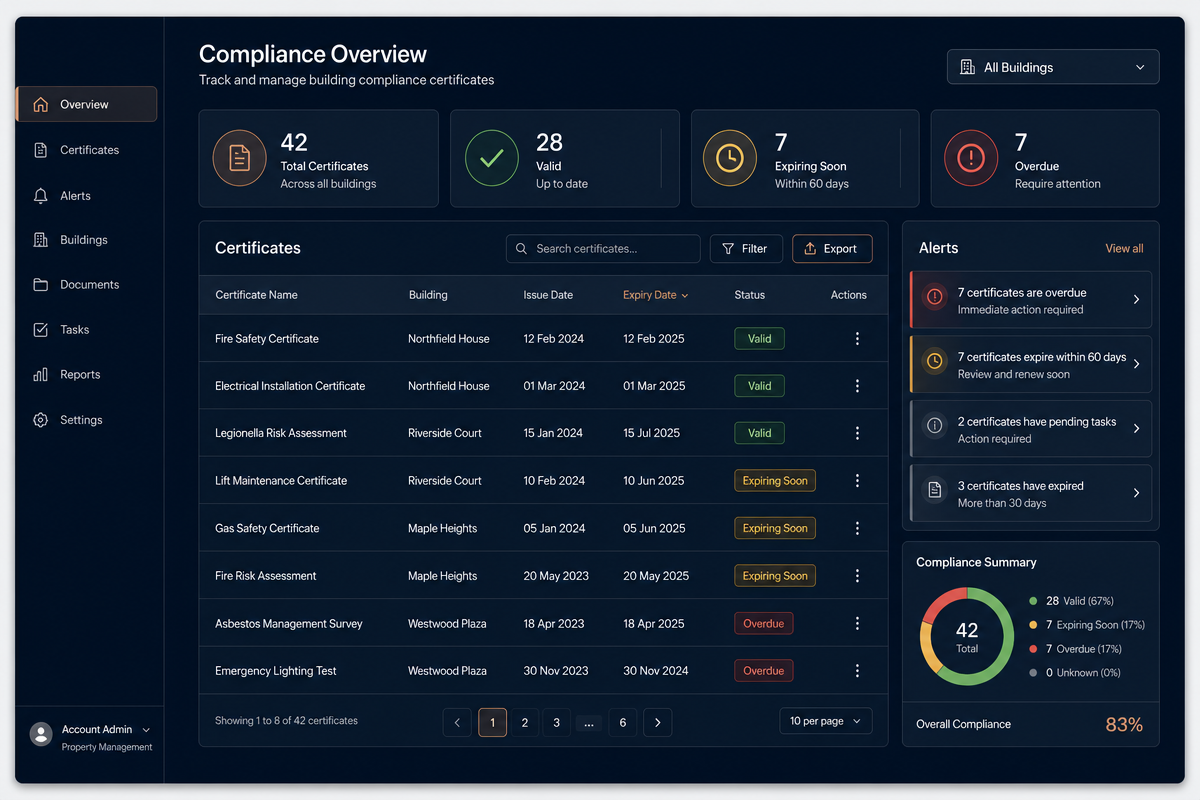Screen dimensions: 1200x800
Task: Click the red overdue alert warning icon
Action: pyautogui.click(x=935, y=297)
